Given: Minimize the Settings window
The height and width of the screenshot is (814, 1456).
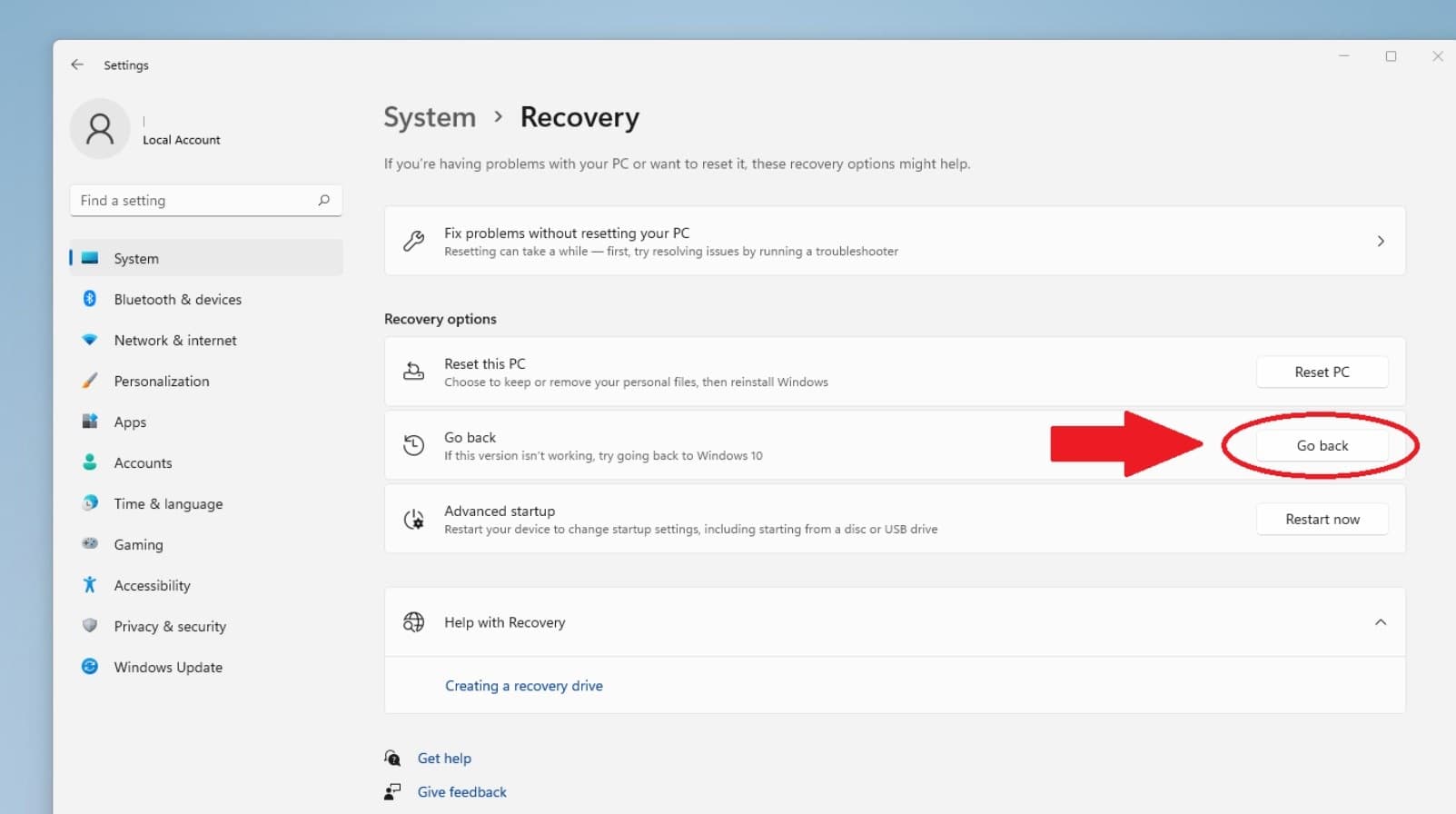Looking at the screenshot, I should click(1343, 56).
